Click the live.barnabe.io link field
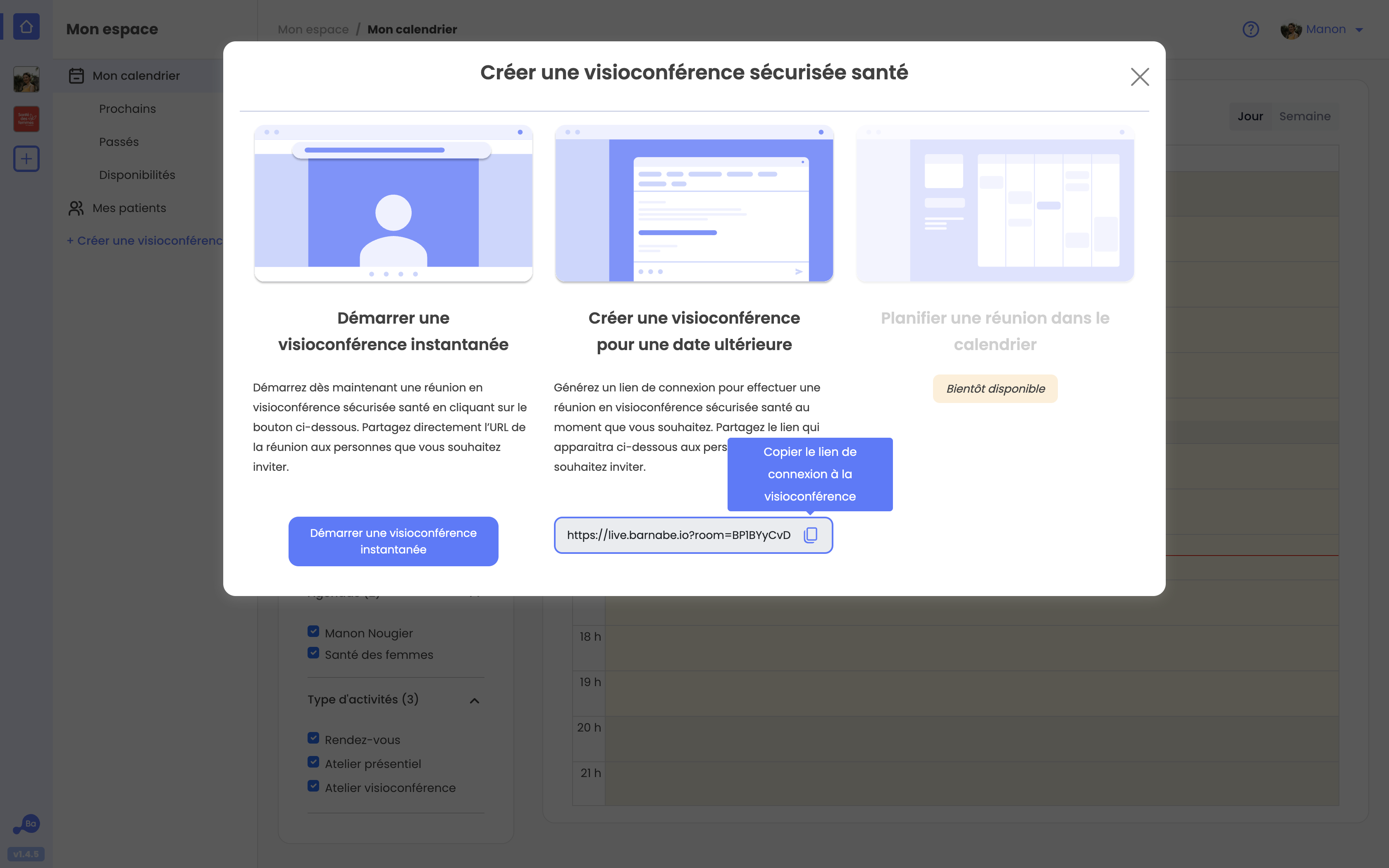Image resolution: width=1389 pixels, height=868 pixels. pos(693,535)
